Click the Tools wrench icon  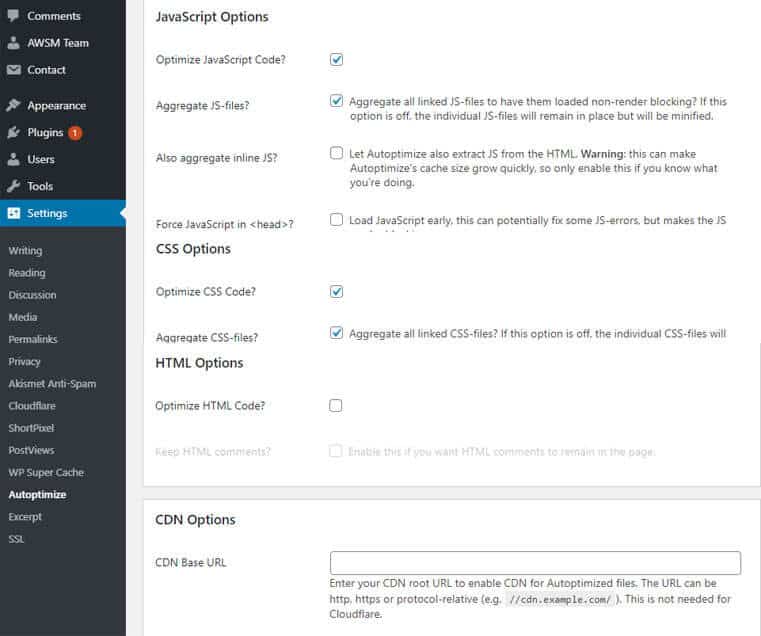coord(13,187)
